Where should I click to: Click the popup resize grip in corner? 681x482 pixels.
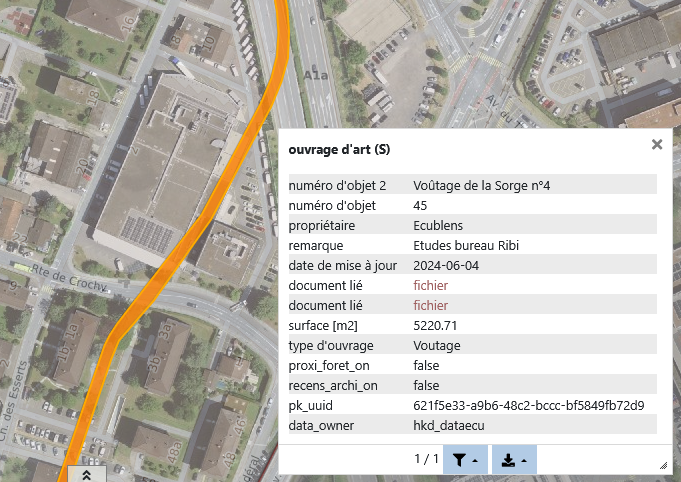click(x=662, y=465)
